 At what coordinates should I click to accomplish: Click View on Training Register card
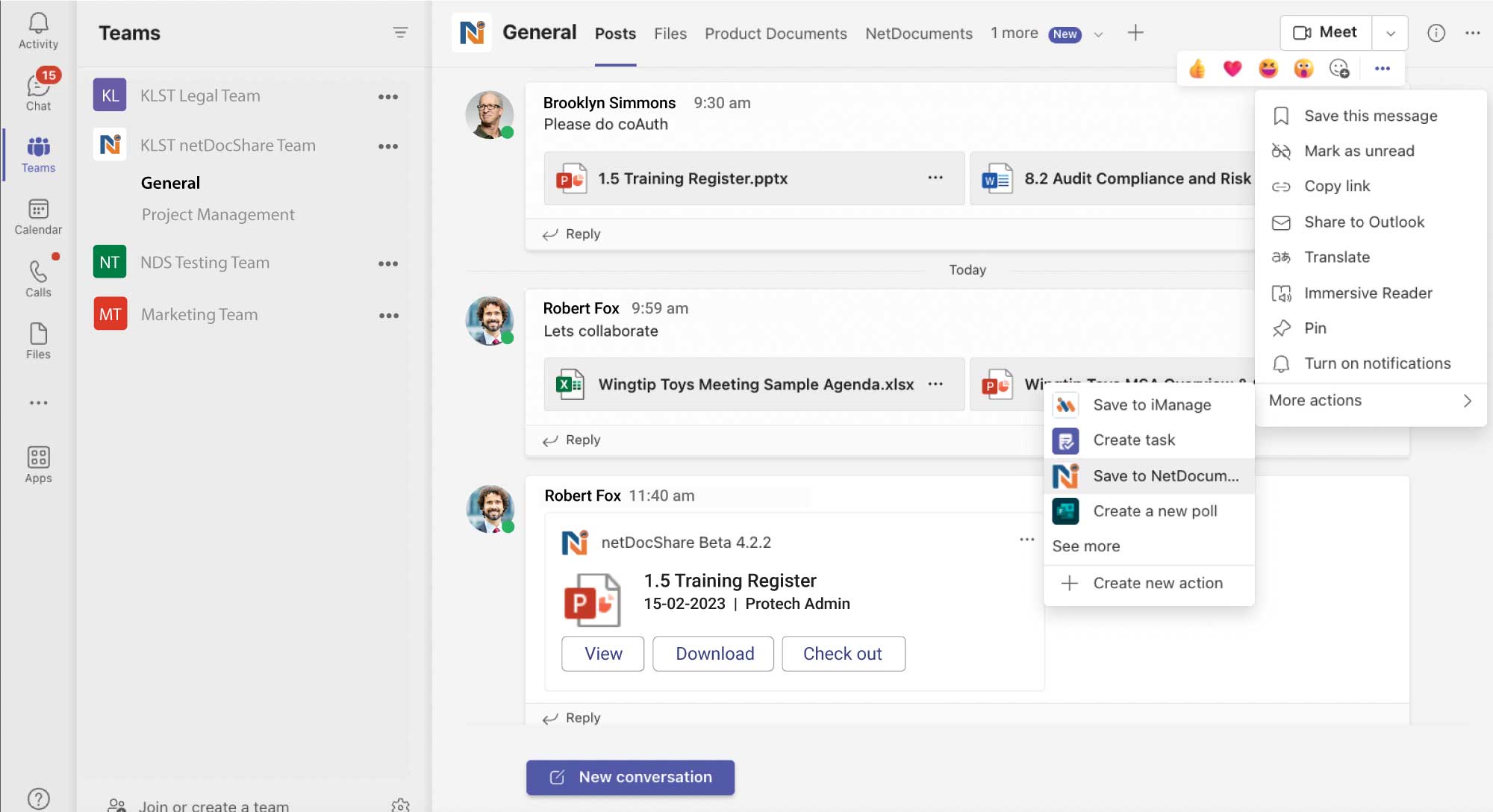point(603,654)
